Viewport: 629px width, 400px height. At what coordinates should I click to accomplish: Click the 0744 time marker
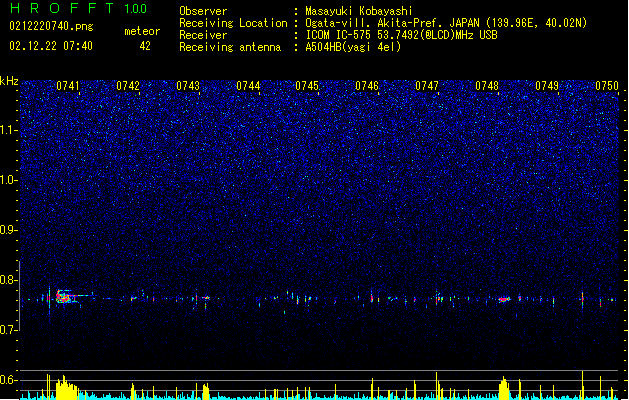point(248,86)
